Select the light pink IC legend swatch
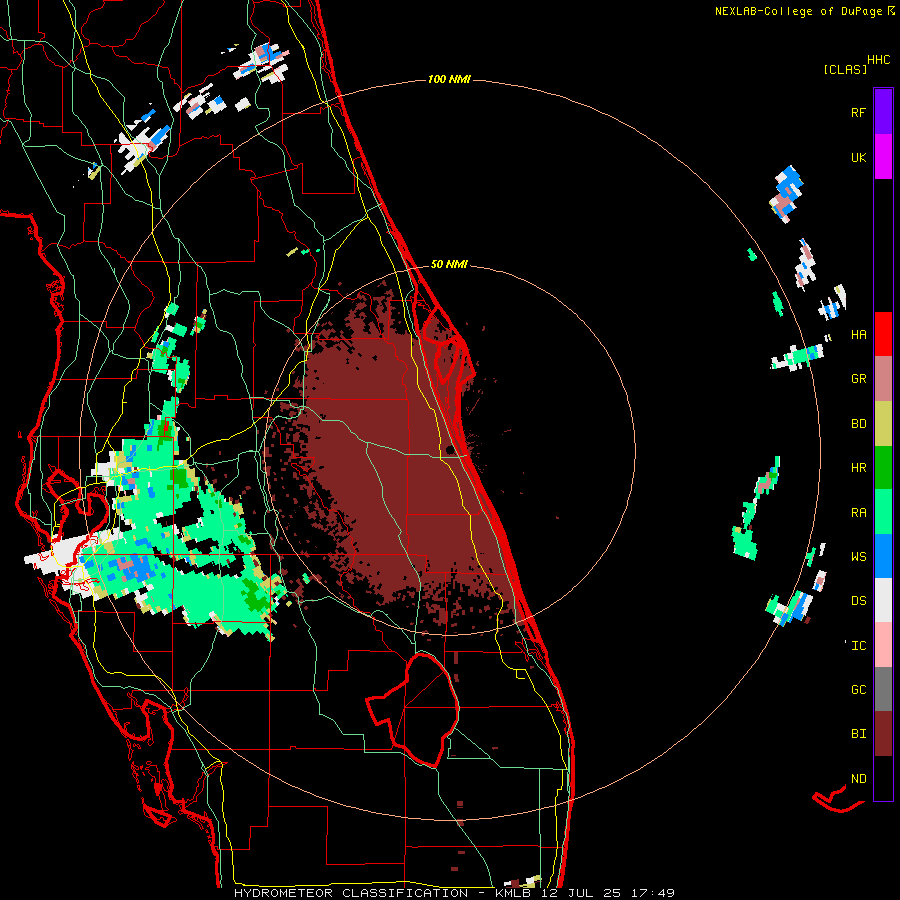 coord(883,645)
